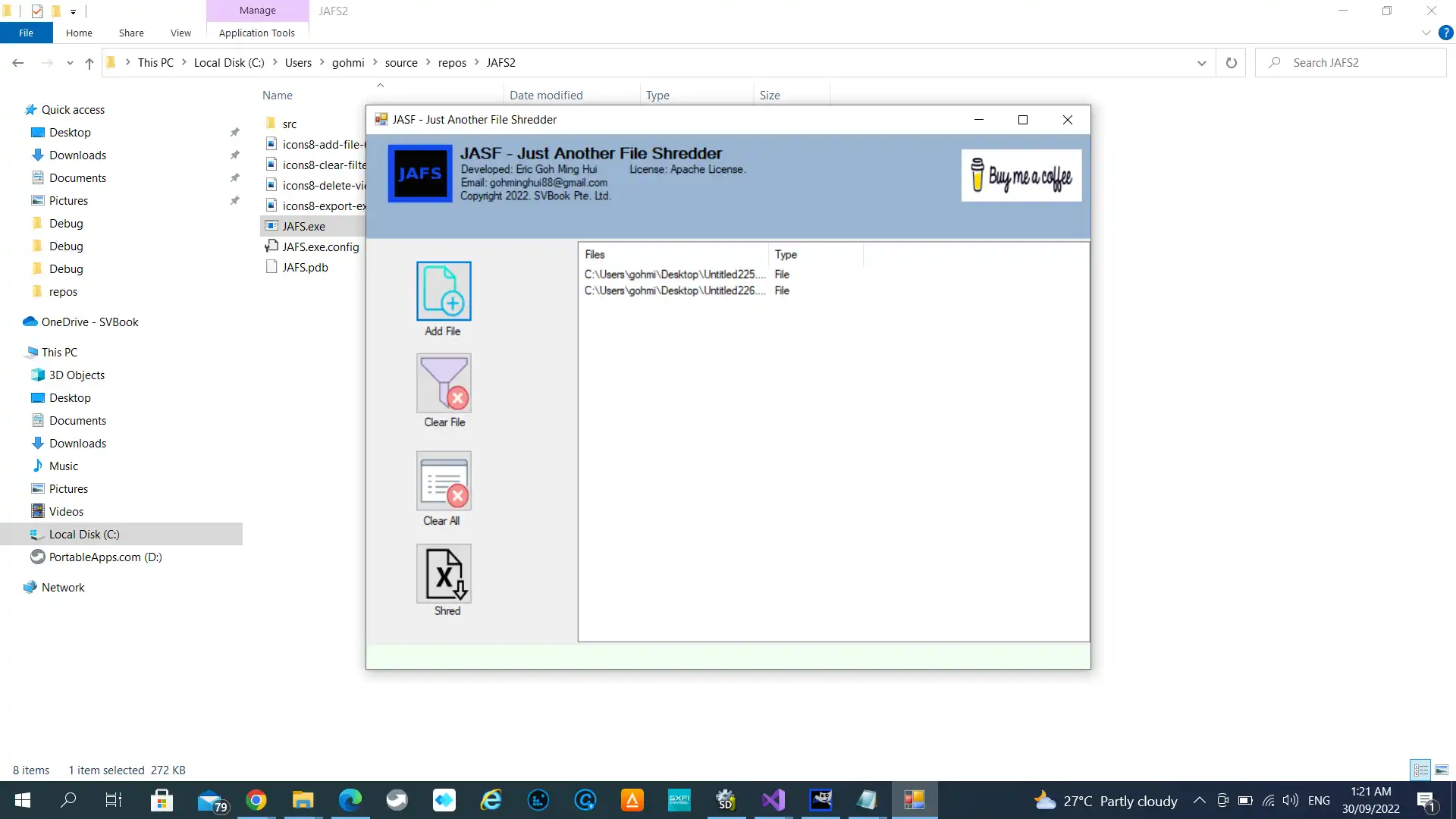The width and height of the screenshot is (1456, 819).
Task: Click the Share menu in Explorer ribbon
Action: [x=131, y=33]
